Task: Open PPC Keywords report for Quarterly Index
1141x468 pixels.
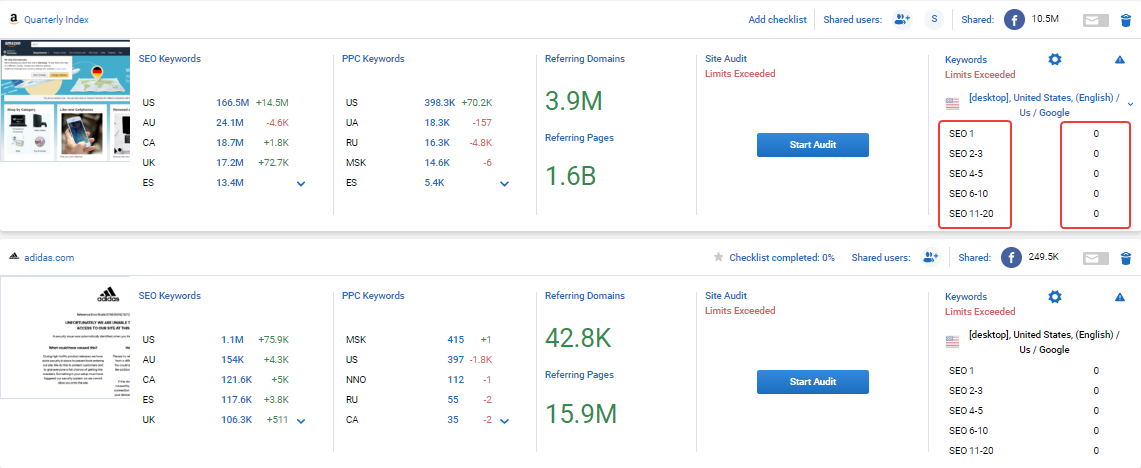Action: 373,59
